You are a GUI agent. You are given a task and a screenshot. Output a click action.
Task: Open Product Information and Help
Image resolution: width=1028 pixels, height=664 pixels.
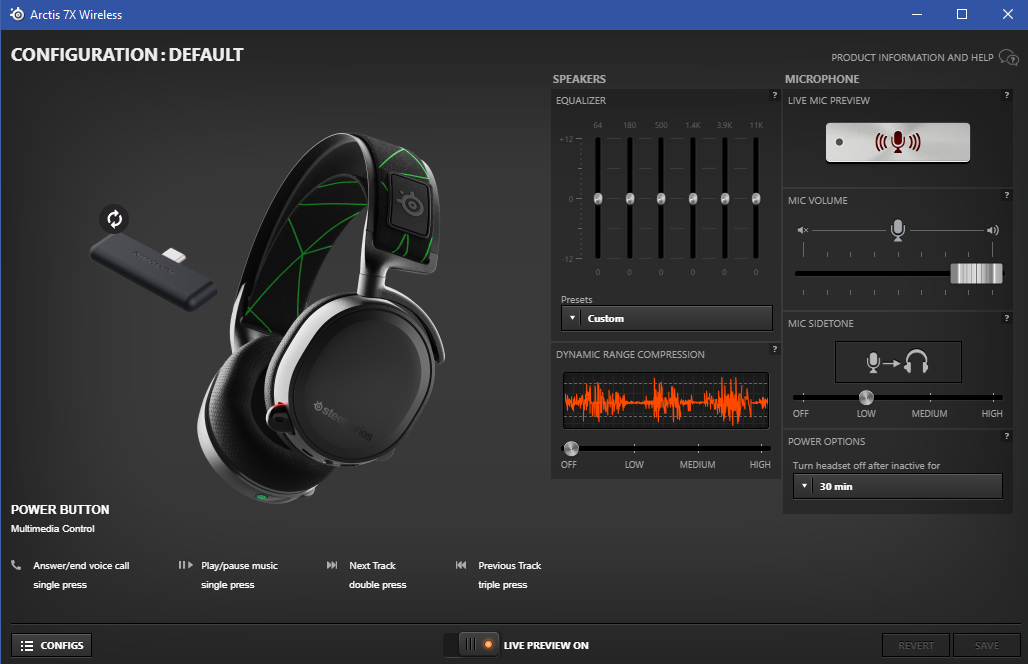pos(1009,58)
